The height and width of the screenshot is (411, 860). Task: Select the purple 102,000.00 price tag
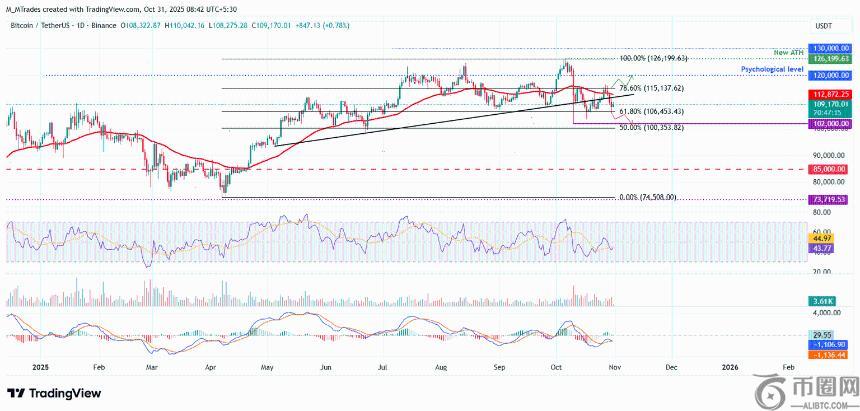tap(831, 122)
